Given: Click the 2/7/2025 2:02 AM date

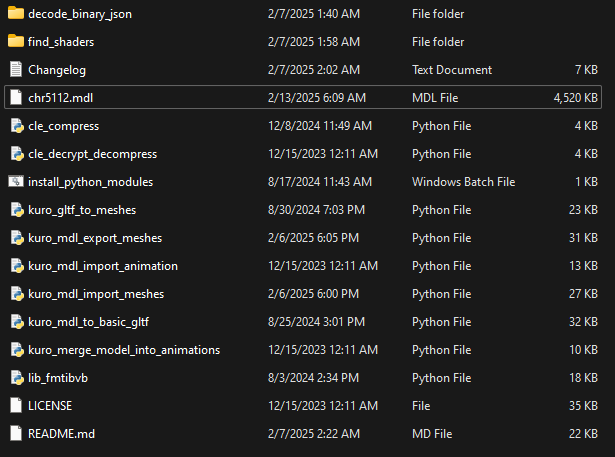Looking at the screenshot, I should [314, 70].
